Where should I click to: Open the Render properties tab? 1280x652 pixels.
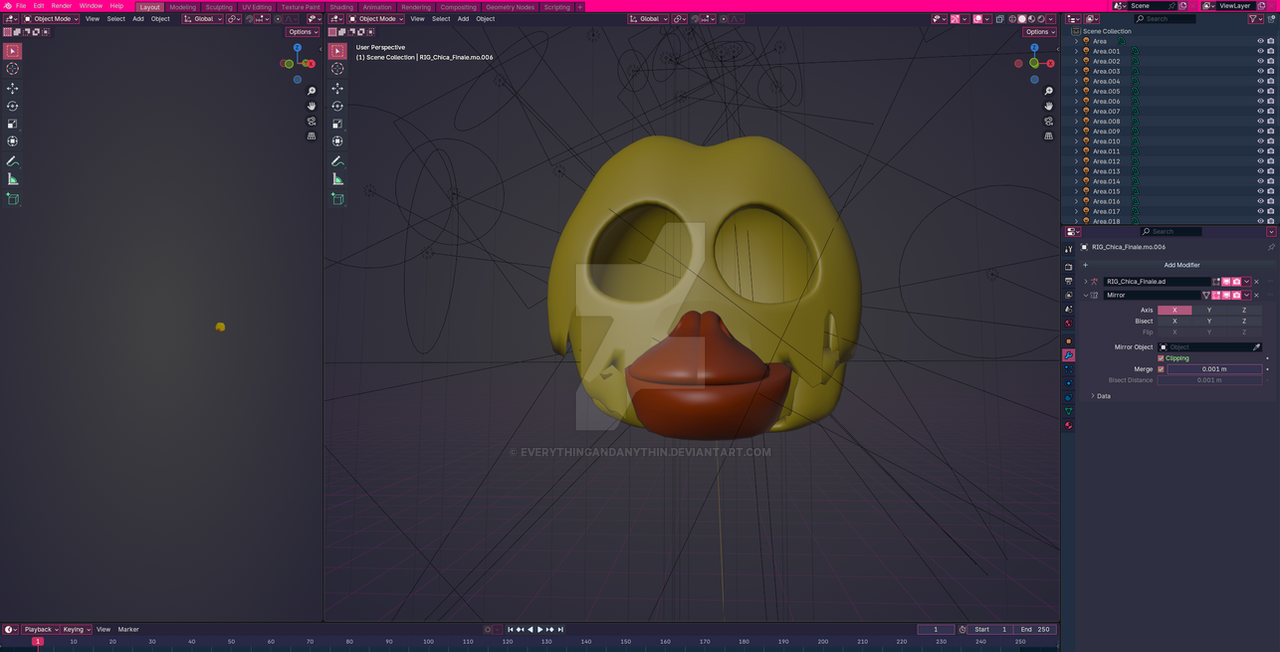click(1069, 267)
